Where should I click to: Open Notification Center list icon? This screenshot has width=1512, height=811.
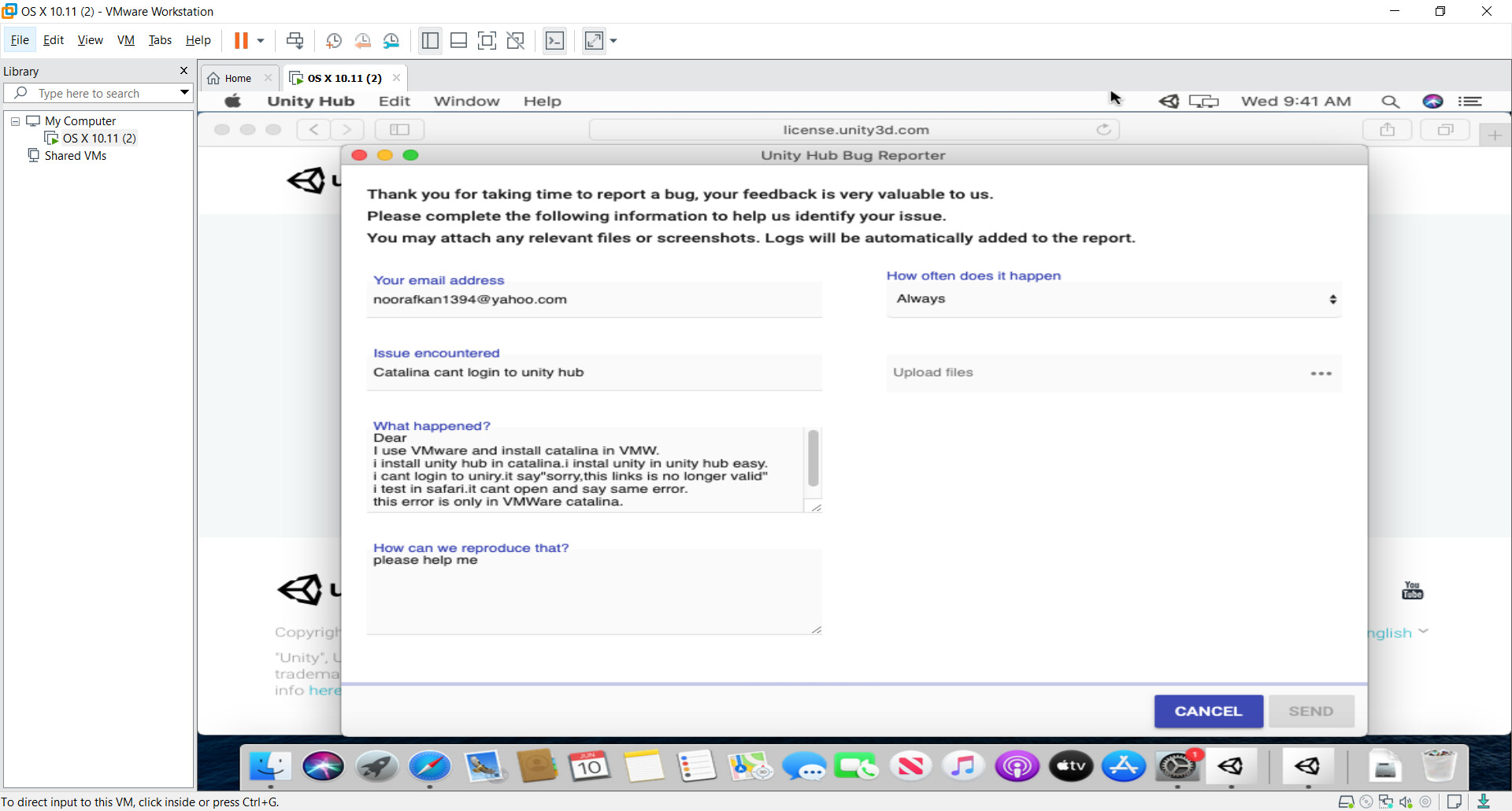click(x=1469, y=101)
